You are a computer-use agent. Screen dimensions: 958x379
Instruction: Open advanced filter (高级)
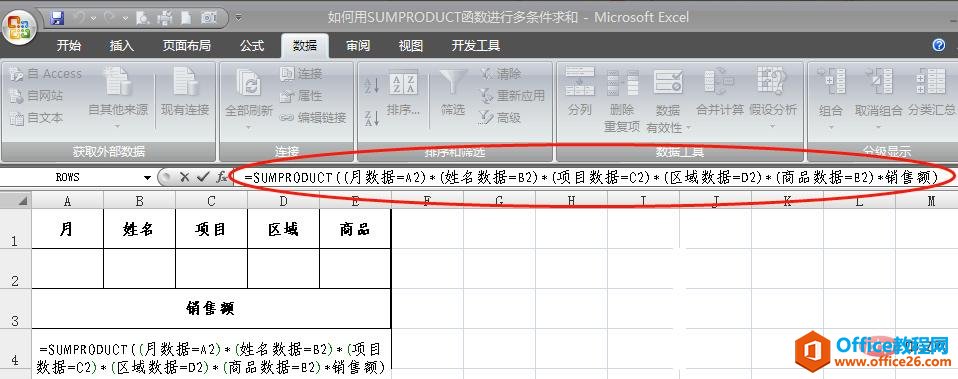(500, 117)
